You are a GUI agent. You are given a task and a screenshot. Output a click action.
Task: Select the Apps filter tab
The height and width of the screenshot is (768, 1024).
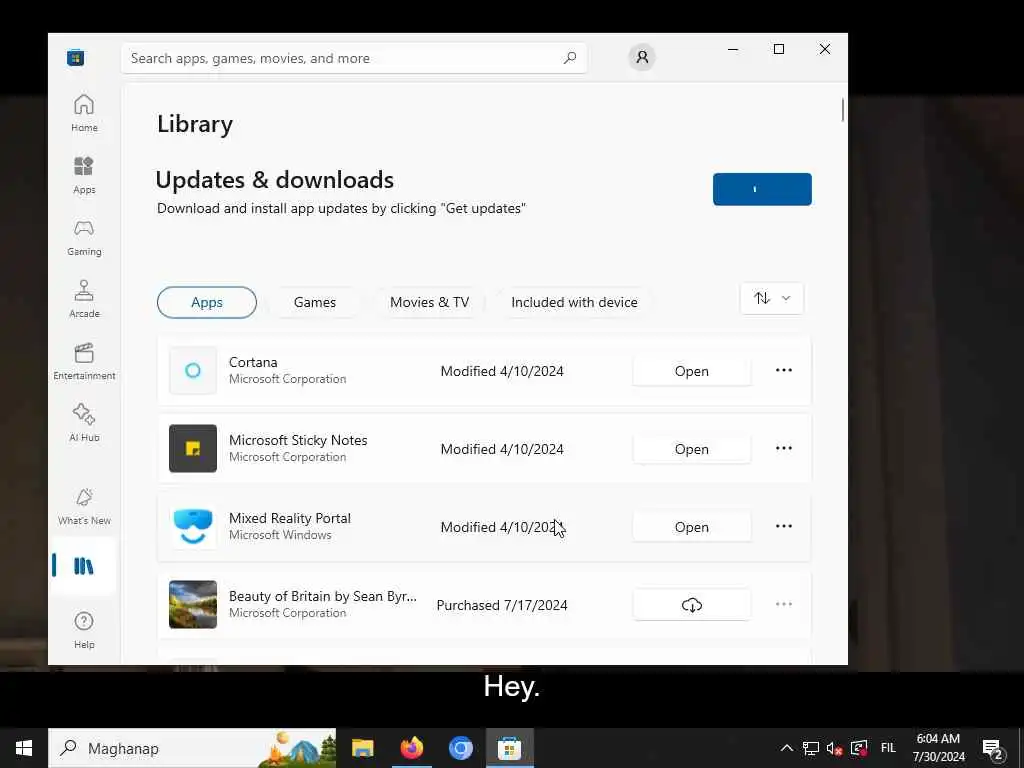207,302
